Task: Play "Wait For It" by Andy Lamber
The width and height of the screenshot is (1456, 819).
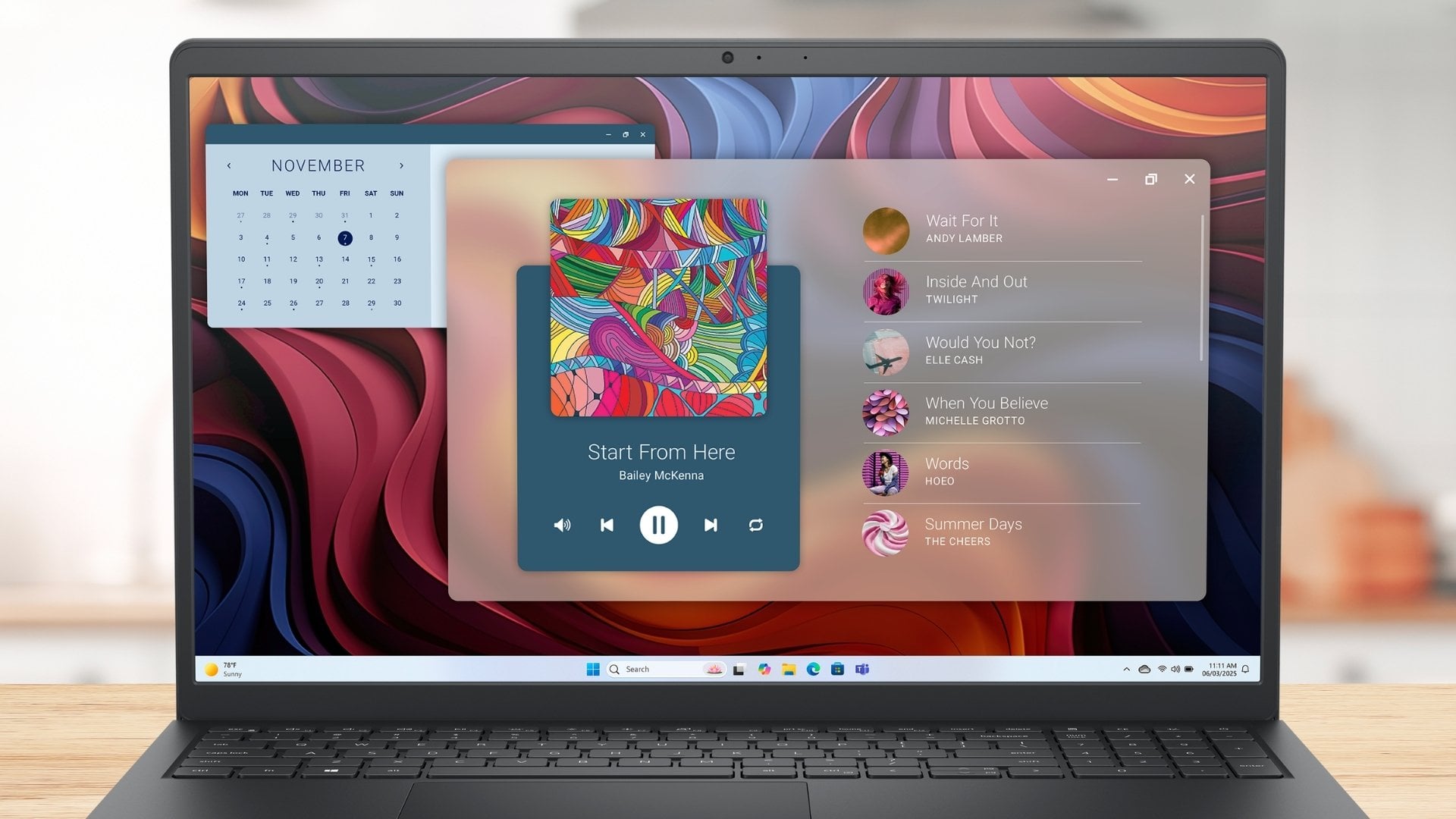Action: (x=962, y=228)
